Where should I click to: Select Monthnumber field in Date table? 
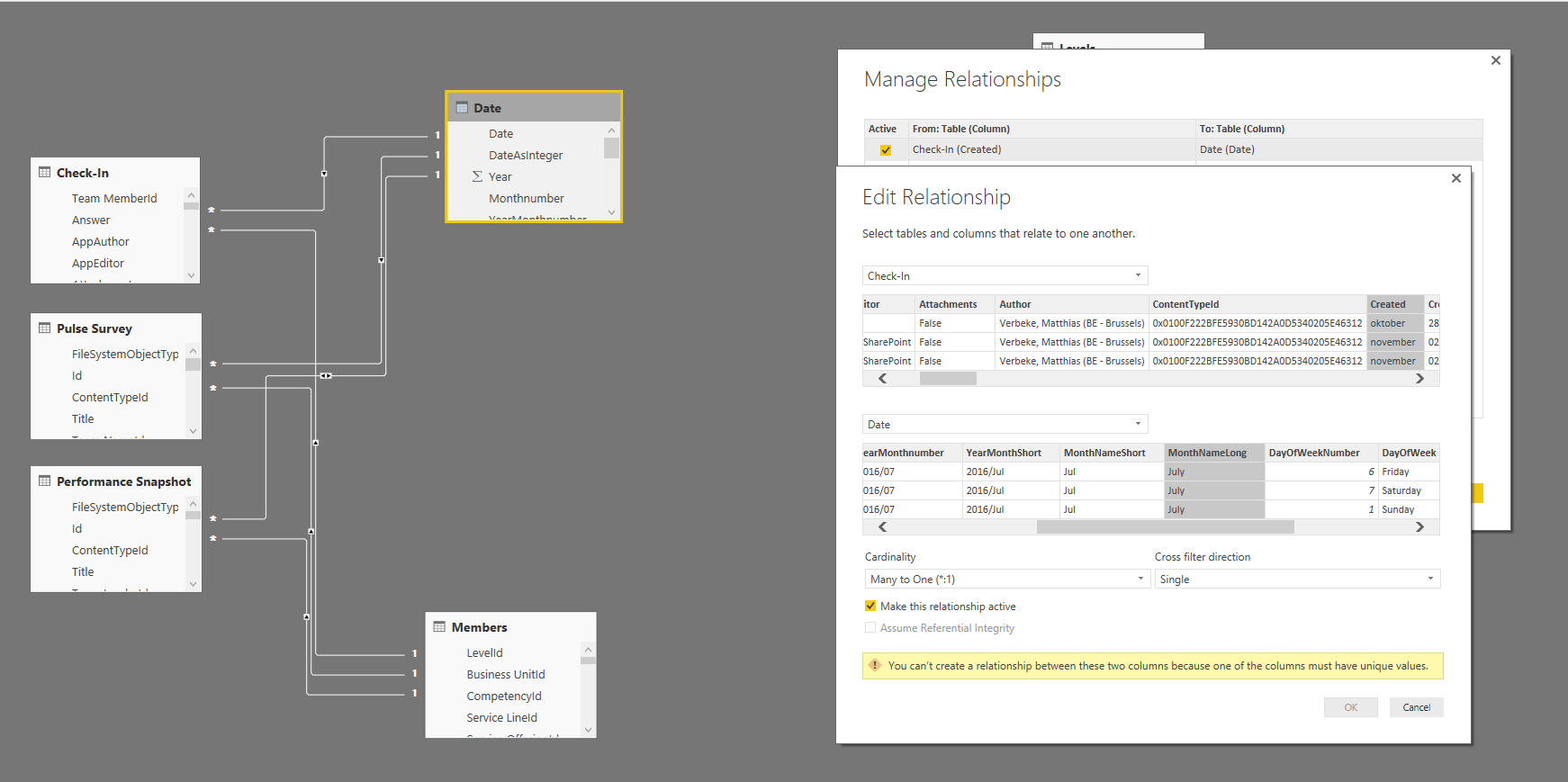click(x=527, y=198)
